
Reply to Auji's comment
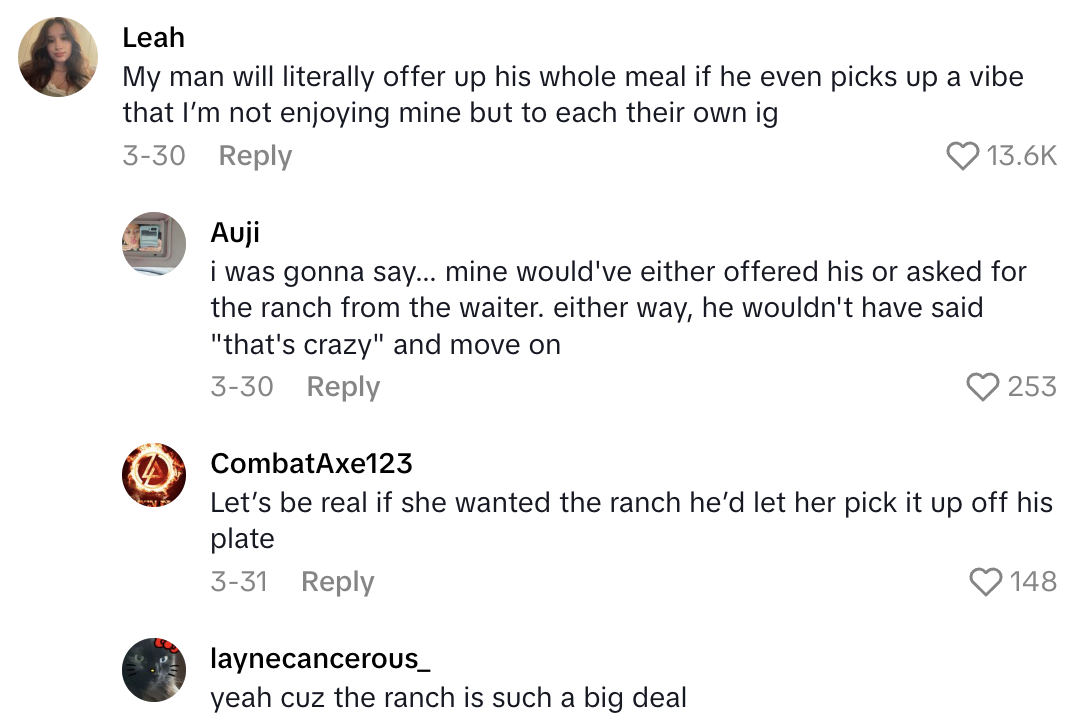click(343, 387)
